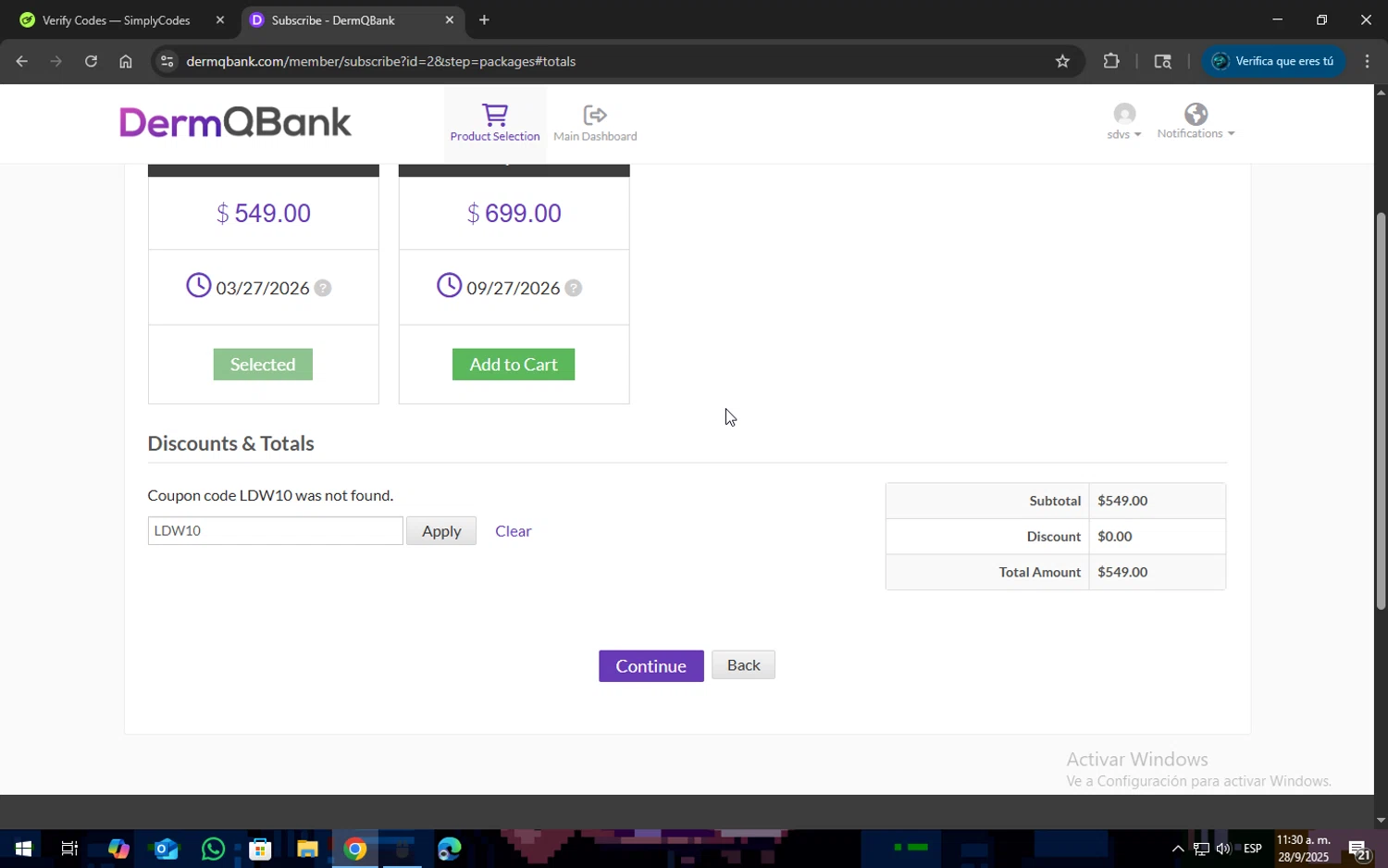Open the Extensions puzzle icon
The height and width of the screenshot is (868, 1388).
(x=1111, y=61)
